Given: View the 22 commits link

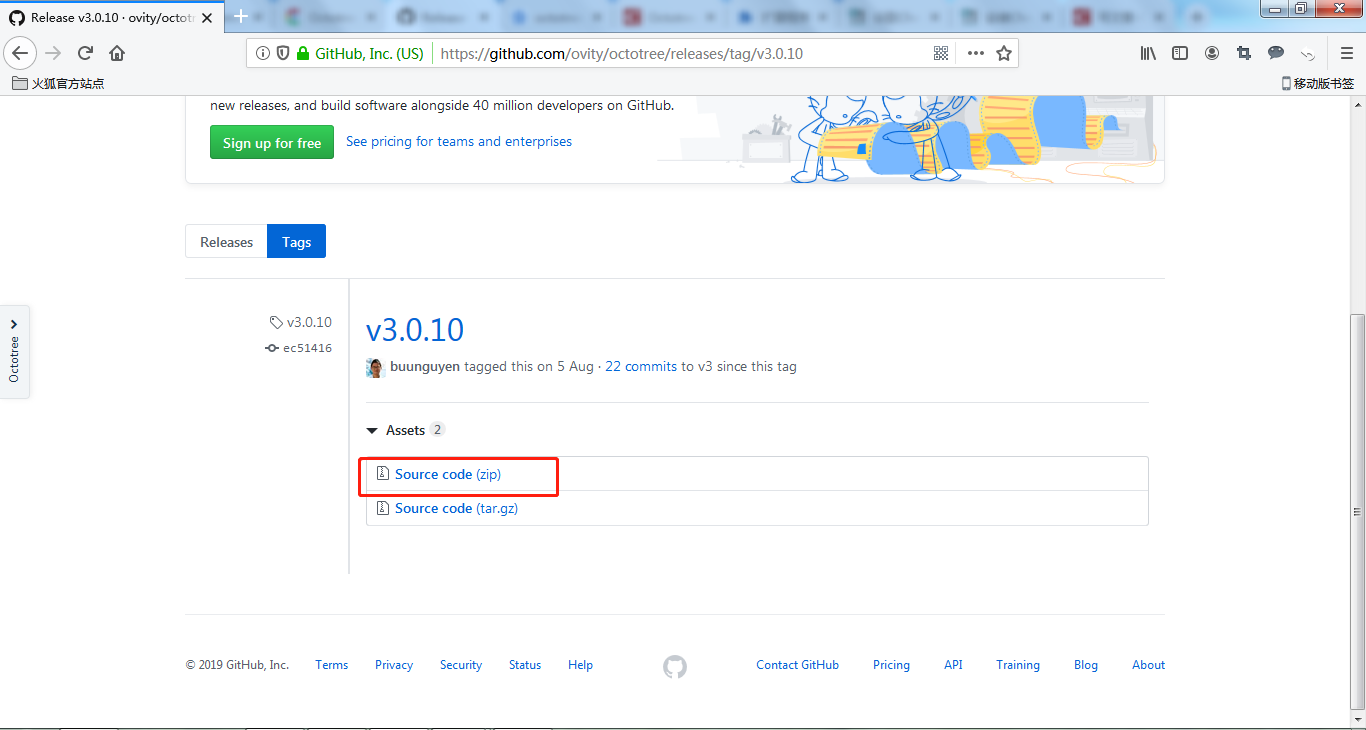Looking at the screenshot, I should point(641,367).
